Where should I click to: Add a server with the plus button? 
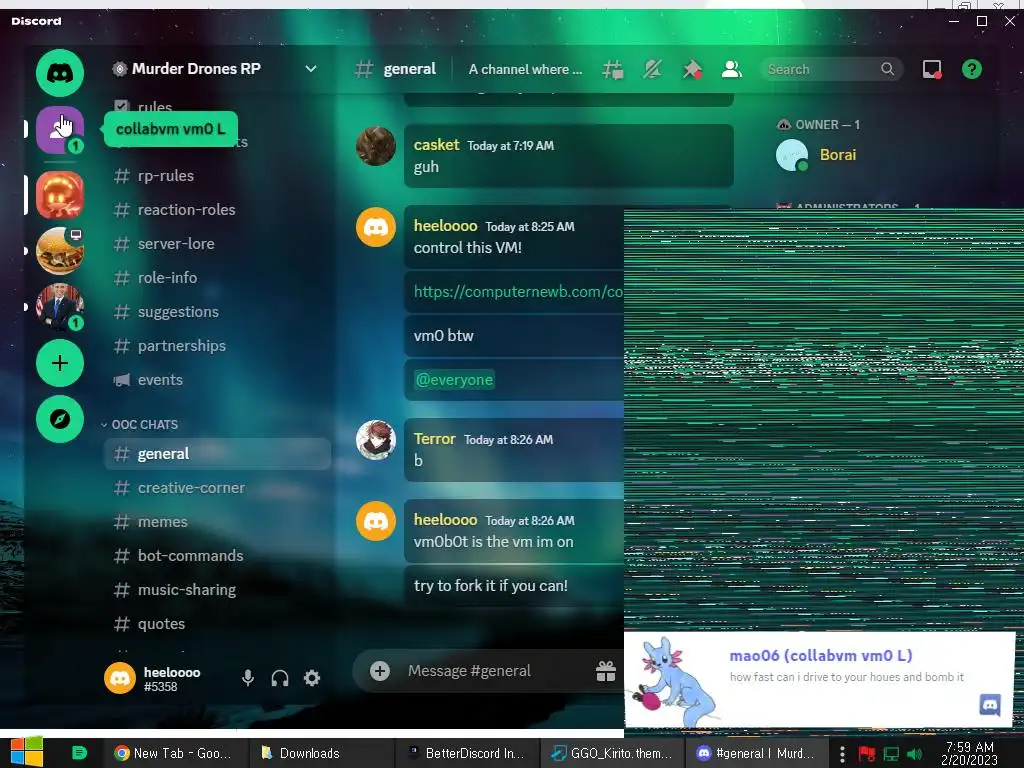59,363
